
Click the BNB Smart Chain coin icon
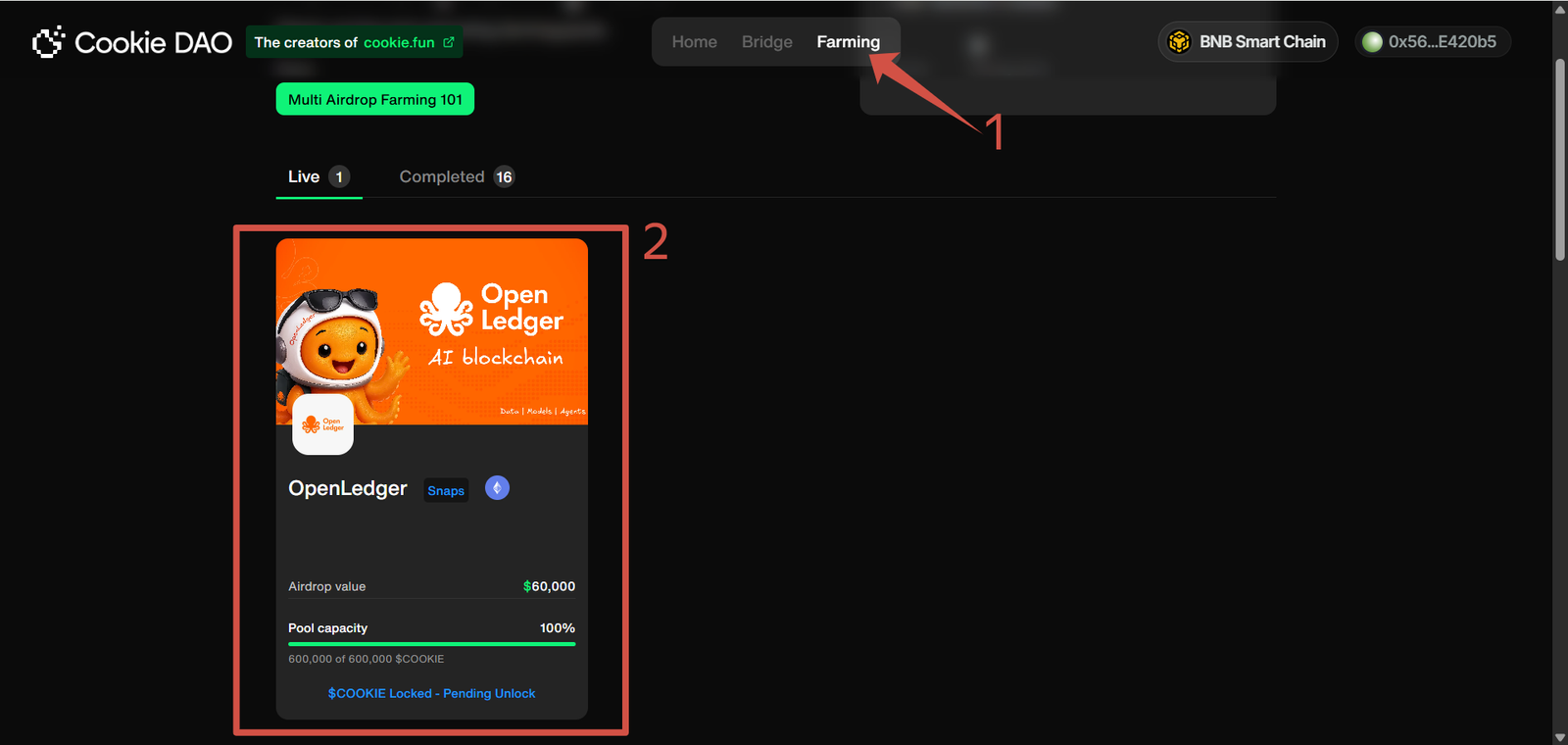(x=1180, y=42)
